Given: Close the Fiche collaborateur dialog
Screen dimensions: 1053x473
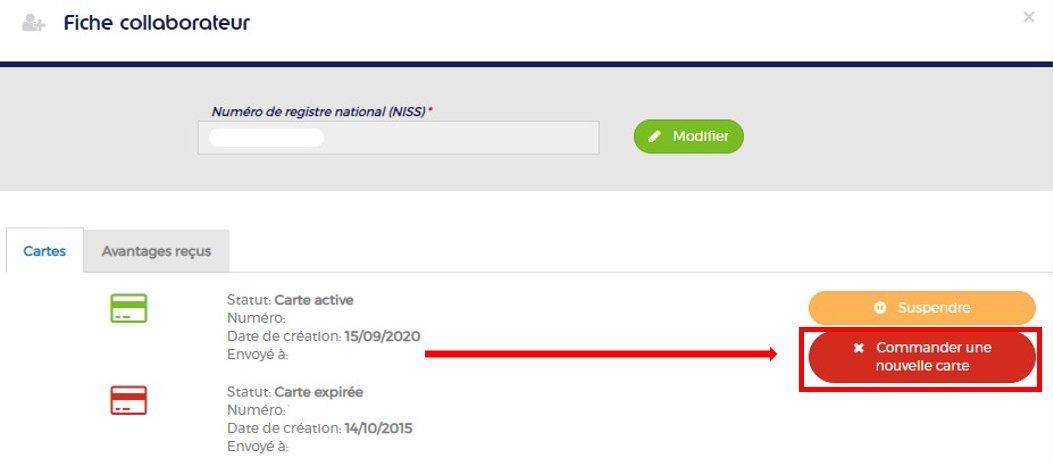Looking at the screenshot, I should point(1028,17).
